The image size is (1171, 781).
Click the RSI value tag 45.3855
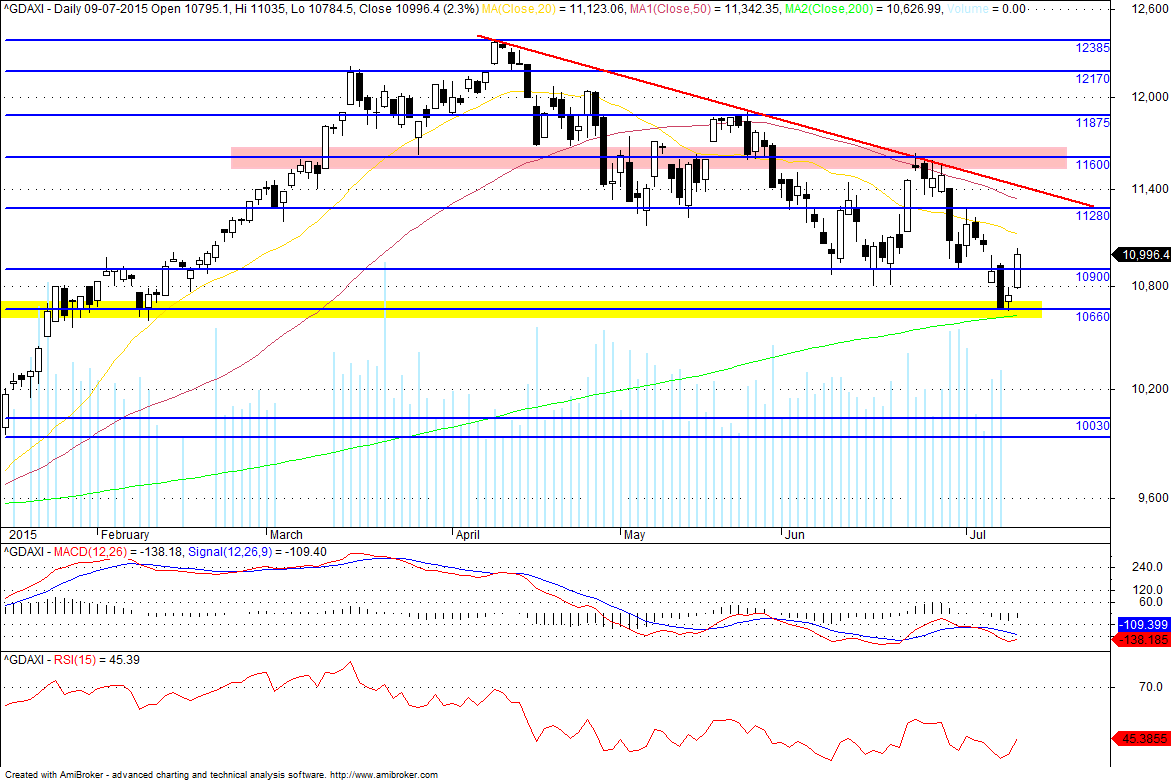coord(1143,738)
